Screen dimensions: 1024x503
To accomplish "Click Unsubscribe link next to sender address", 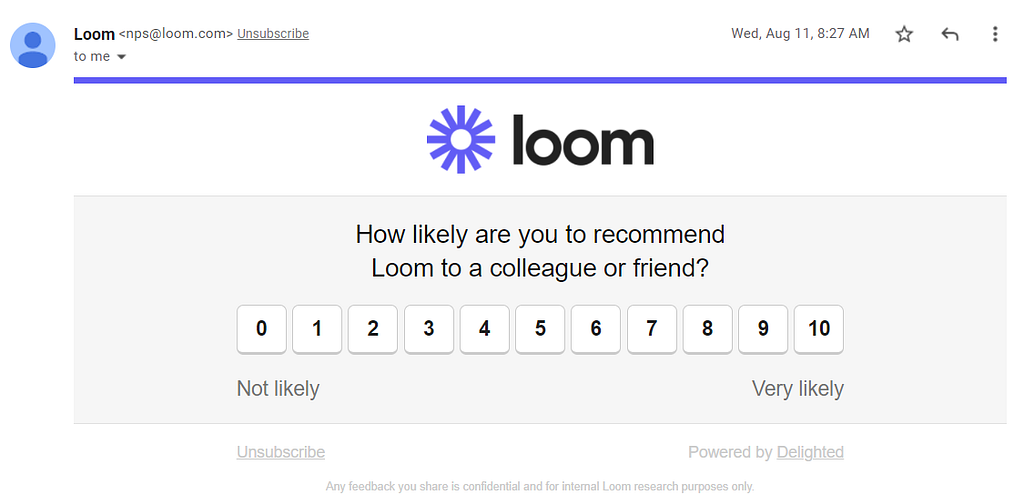I will coord(273,33).
